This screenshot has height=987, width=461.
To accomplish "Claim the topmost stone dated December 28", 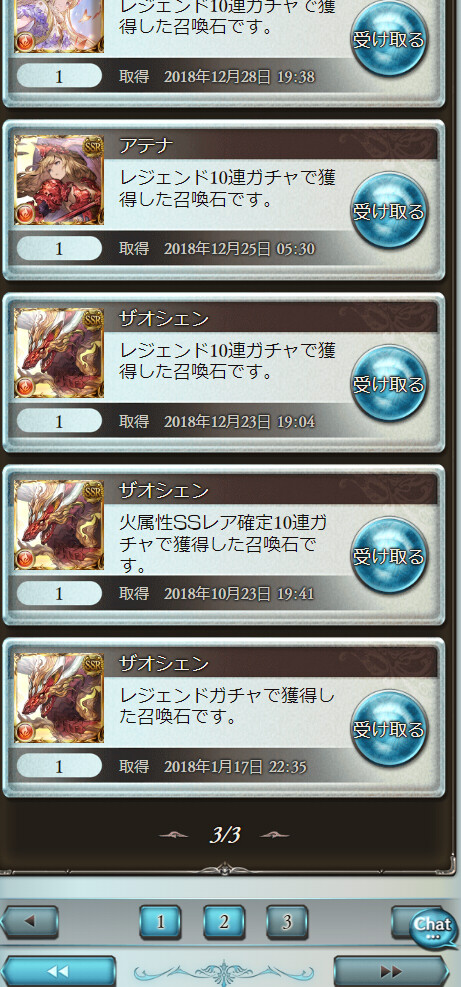I will 389,38.
